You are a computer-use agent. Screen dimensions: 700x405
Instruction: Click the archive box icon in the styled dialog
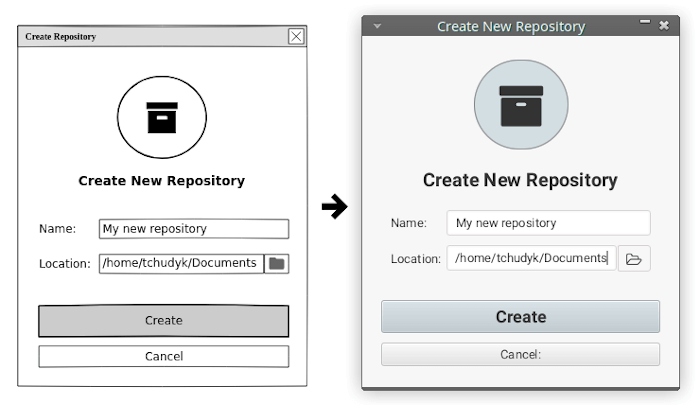[520, 106]
